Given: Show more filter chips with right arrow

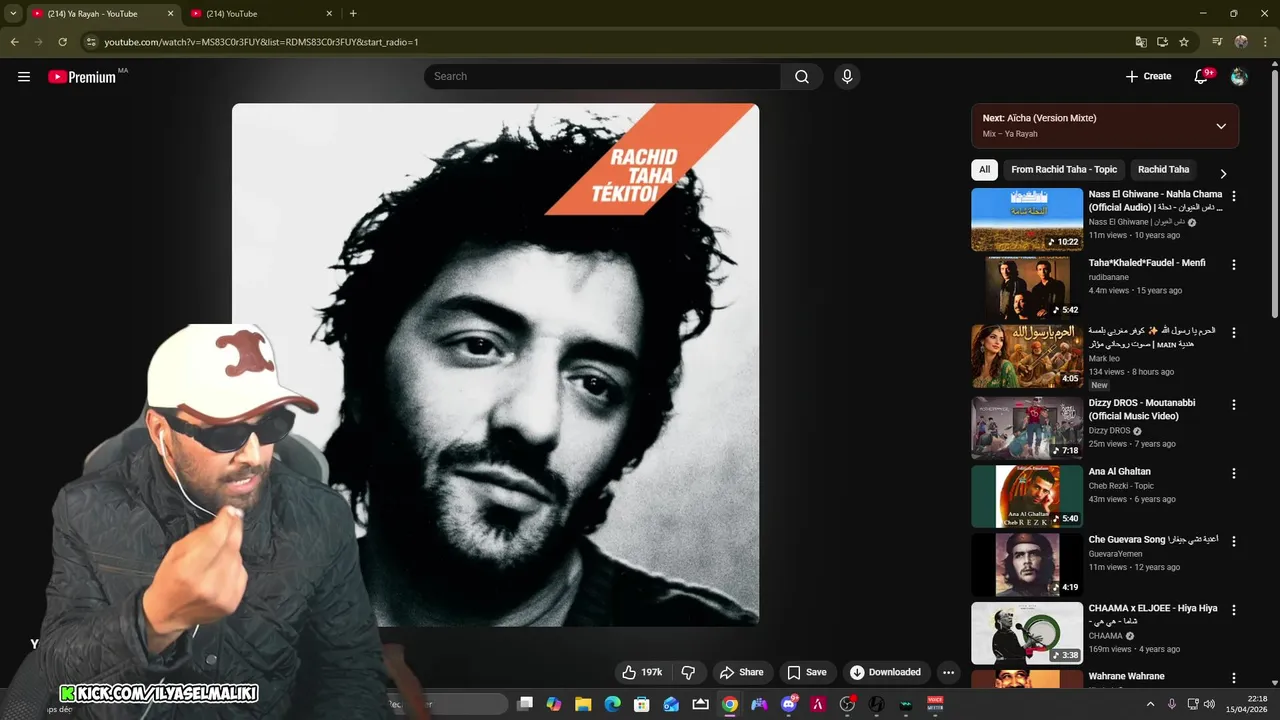Looking at the screenshot, I should (1223, 173).
